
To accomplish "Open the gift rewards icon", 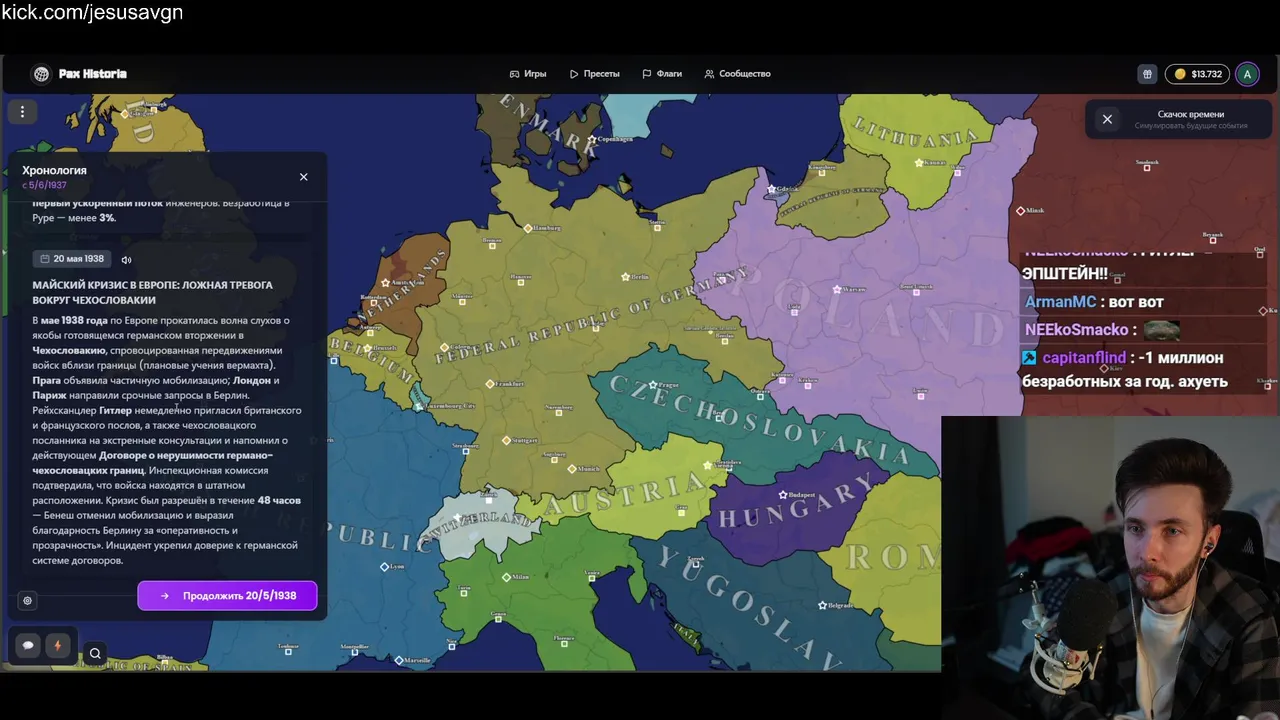I will tap(1147, 74).
